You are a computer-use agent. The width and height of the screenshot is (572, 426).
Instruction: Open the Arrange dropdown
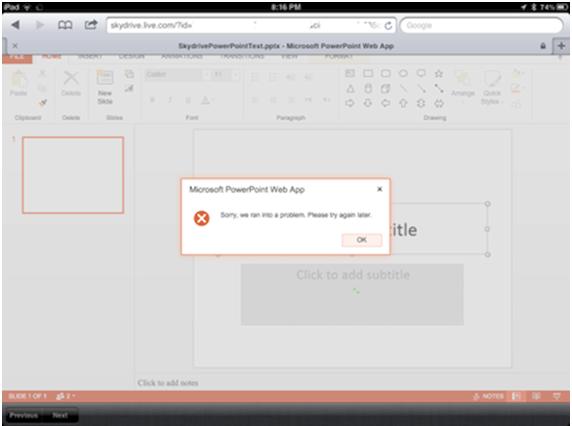(463, 87)
